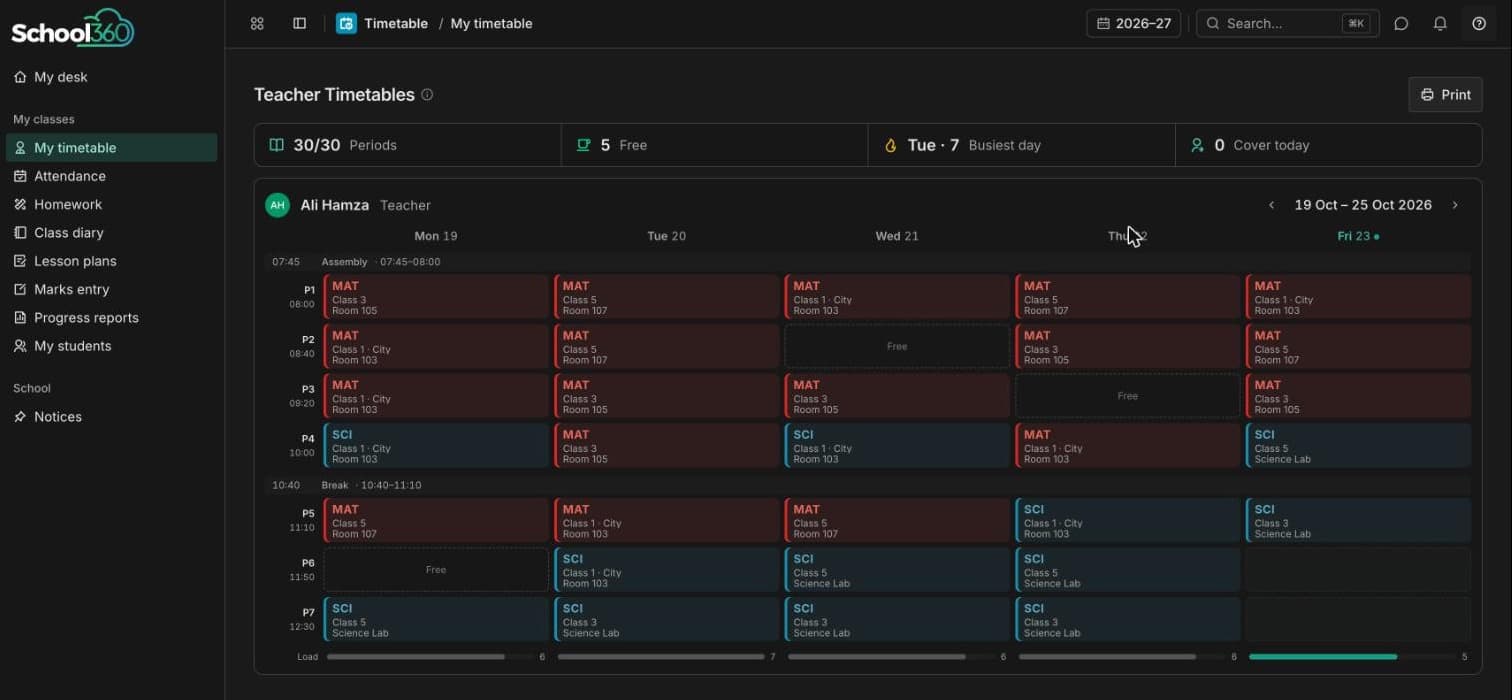Open Monday P1 MAT Class 3 lesson
This screenshot has height=700, width=1512.
436,297
